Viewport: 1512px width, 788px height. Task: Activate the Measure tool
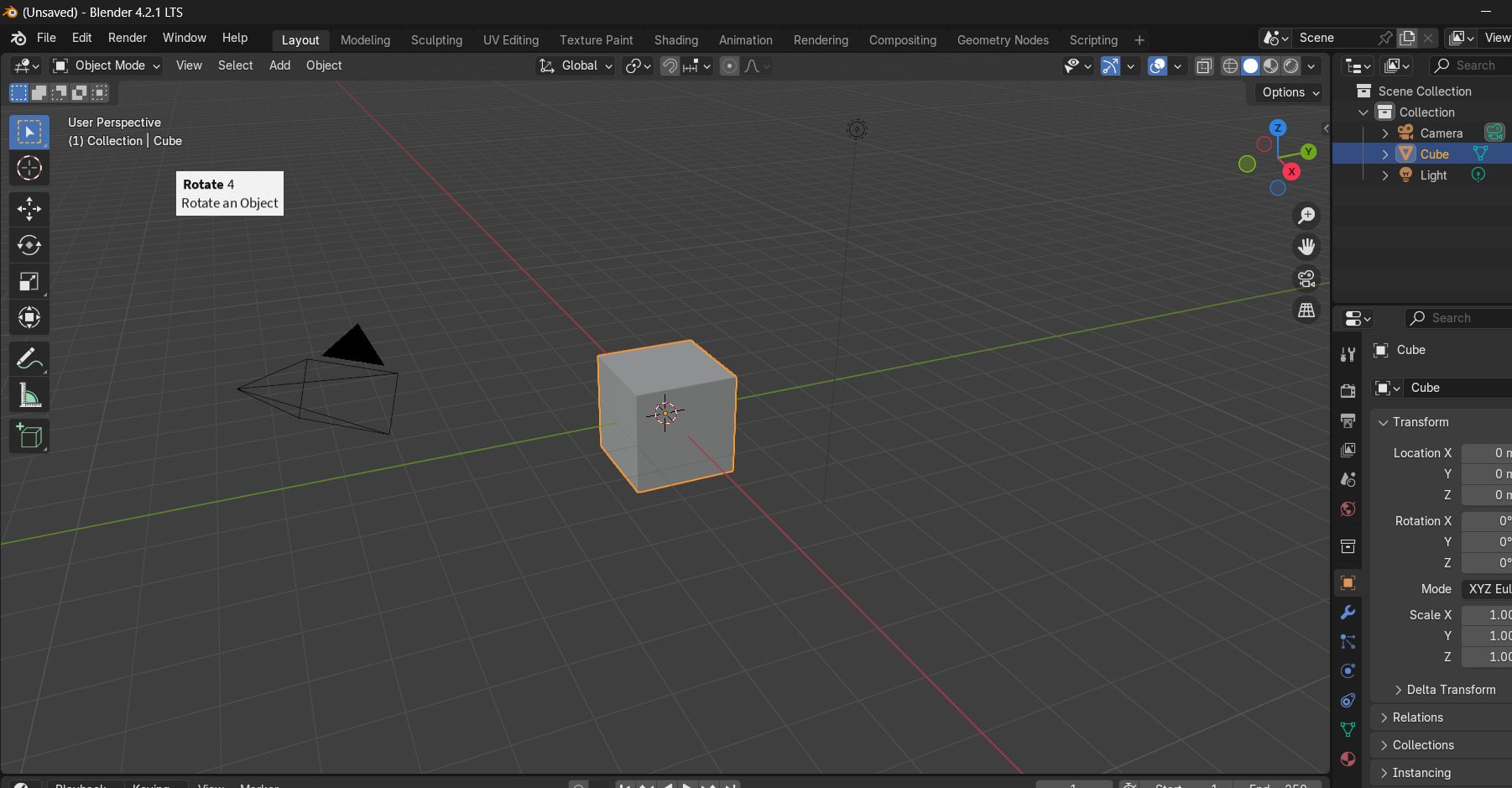[x=29, y=395]
